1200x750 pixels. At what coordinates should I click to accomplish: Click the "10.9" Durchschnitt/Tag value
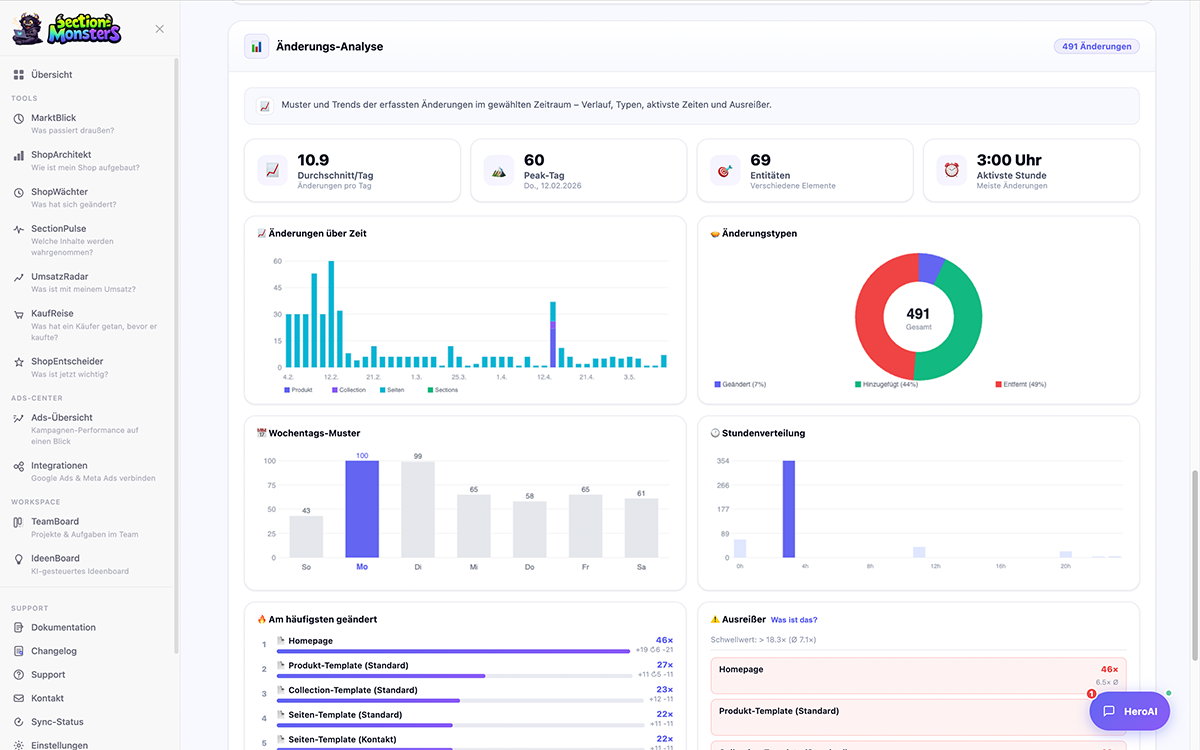[313, 160]
